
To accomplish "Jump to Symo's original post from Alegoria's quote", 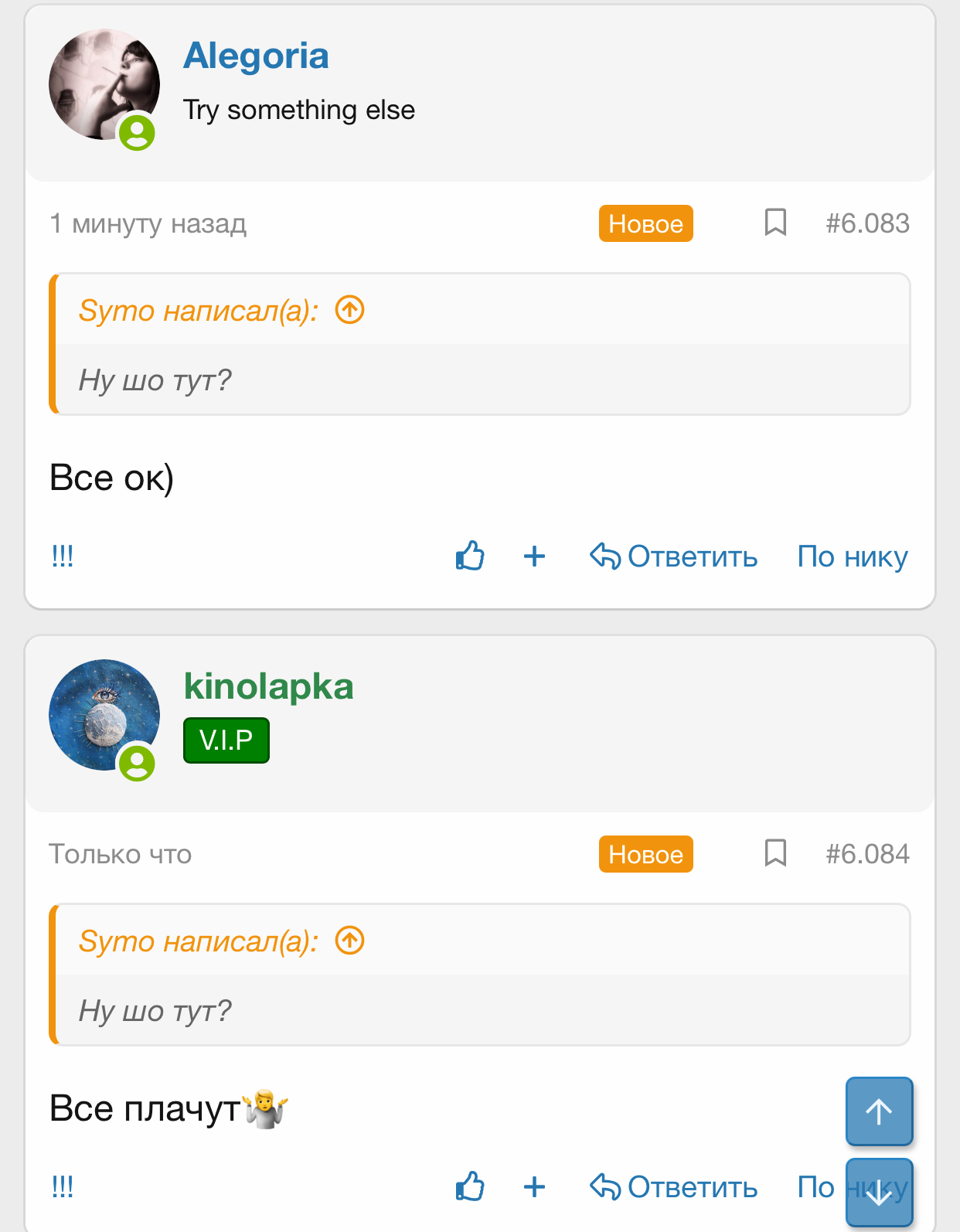I will pyautogui.click(x=349, y=311).
